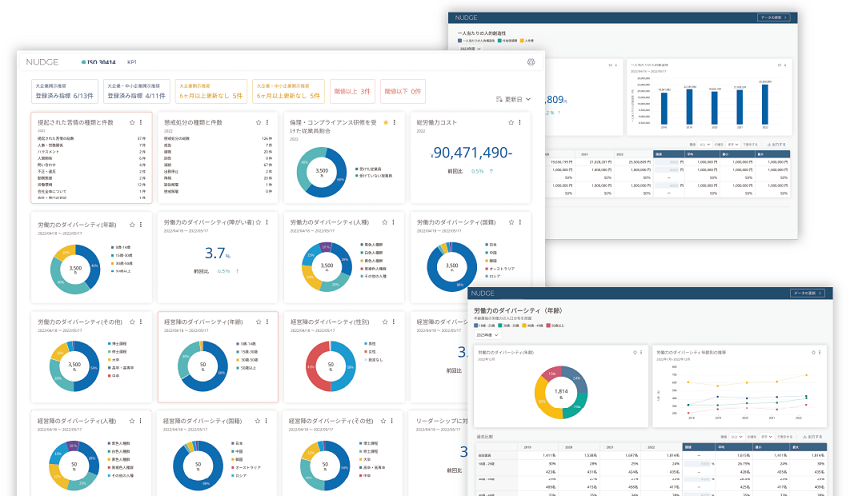
Task: Click star icon on 労働力のダイバーシティ(国籍) card
Action: pos(511,222)
